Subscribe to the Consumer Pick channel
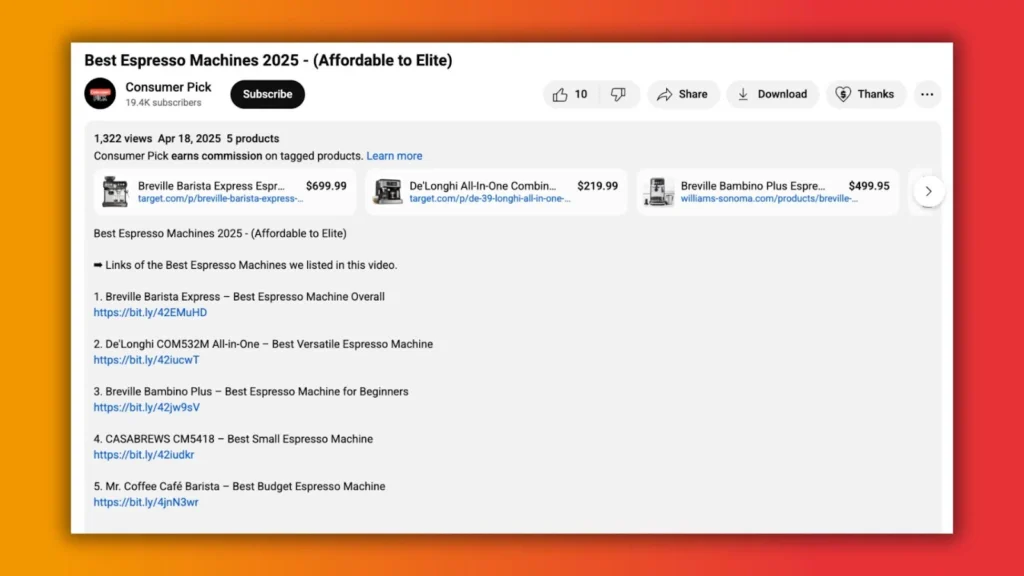Image resolution: width=1024 pixels, height=576 pixels. pyautogui.click(x=267, y=94)
